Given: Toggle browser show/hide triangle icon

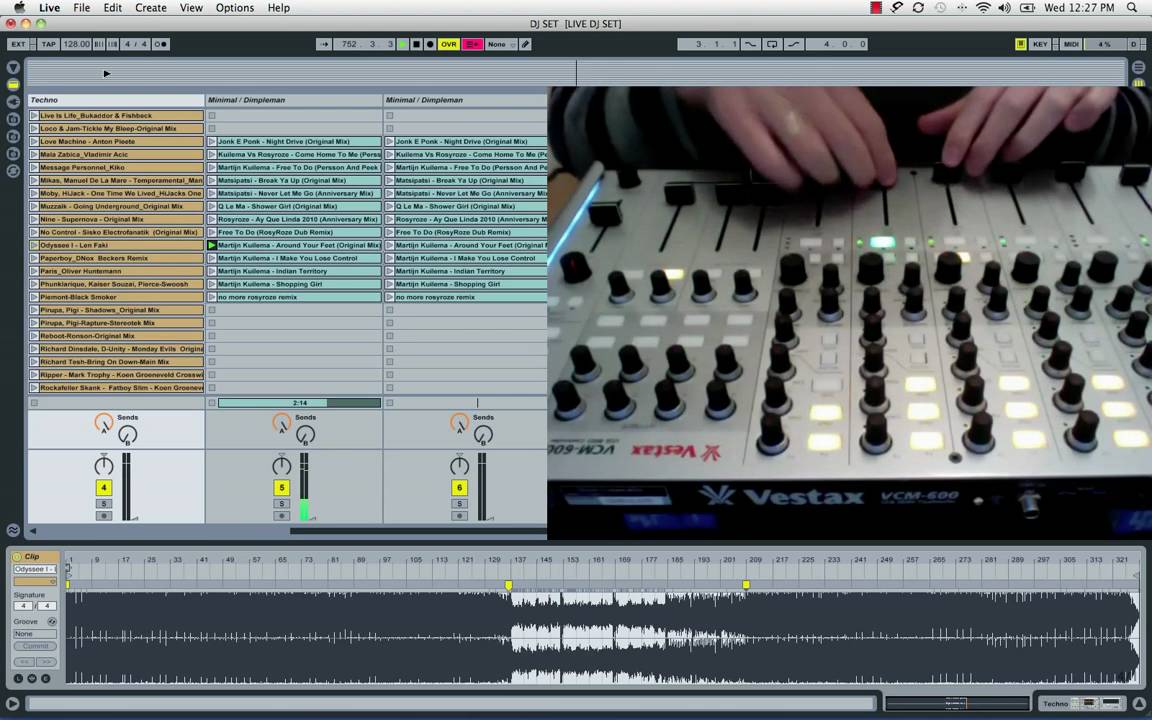Looking at the screenshot, I should point(13,68).
